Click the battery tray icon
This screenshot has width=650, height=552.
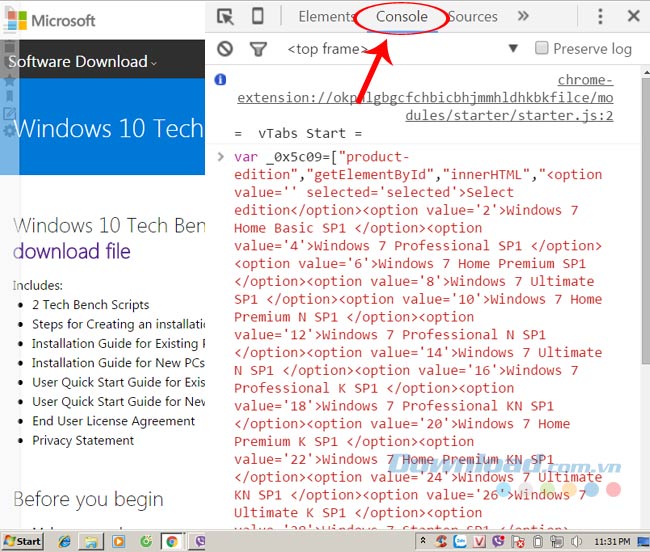coord(538,541)
